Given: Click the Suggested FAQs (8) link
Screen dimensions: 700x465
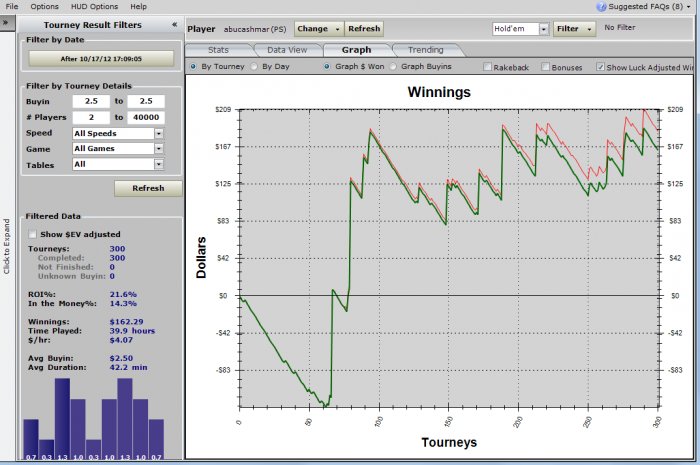Looking at the screenshot, I should click(646, 7).
